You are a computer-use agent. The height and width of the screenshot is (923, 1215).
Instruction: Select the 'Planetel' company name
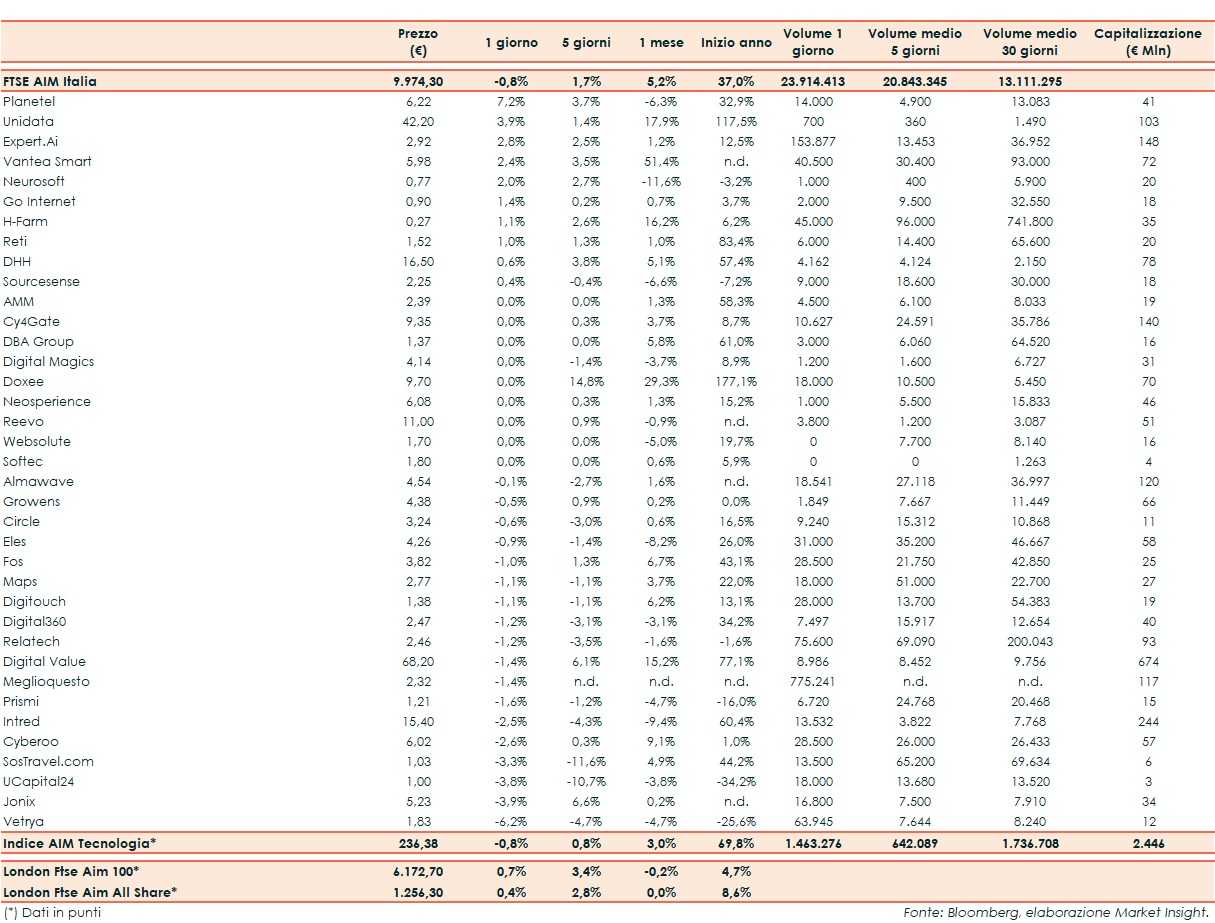[x=29, y=101]
